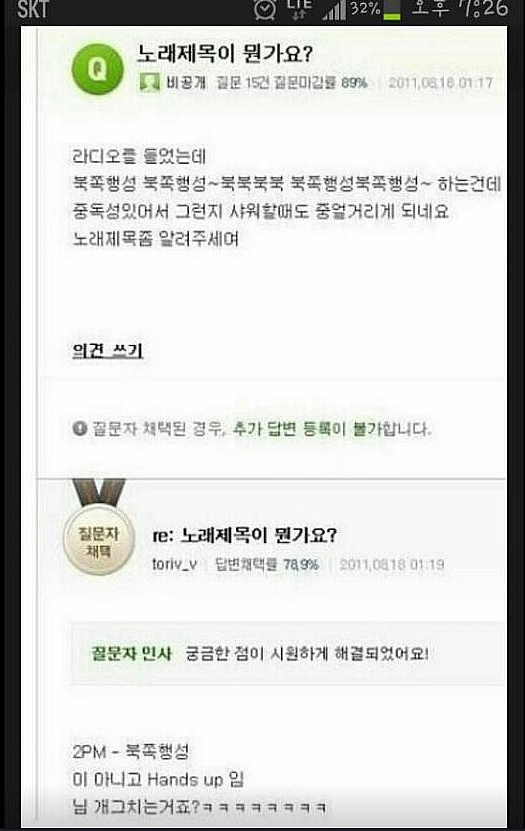
Task: Tap the alarm clock status icon
Action: (265, 9)
